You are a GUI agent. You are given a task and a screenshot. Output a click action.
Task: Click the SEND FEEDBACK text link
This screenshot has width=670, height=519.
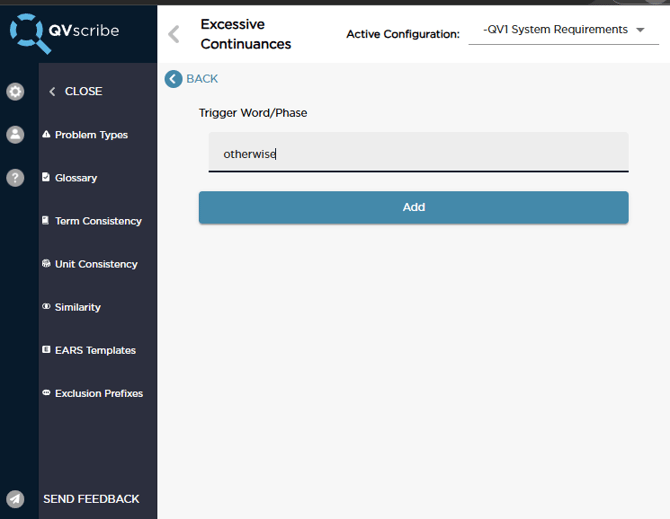click(91, 499)
